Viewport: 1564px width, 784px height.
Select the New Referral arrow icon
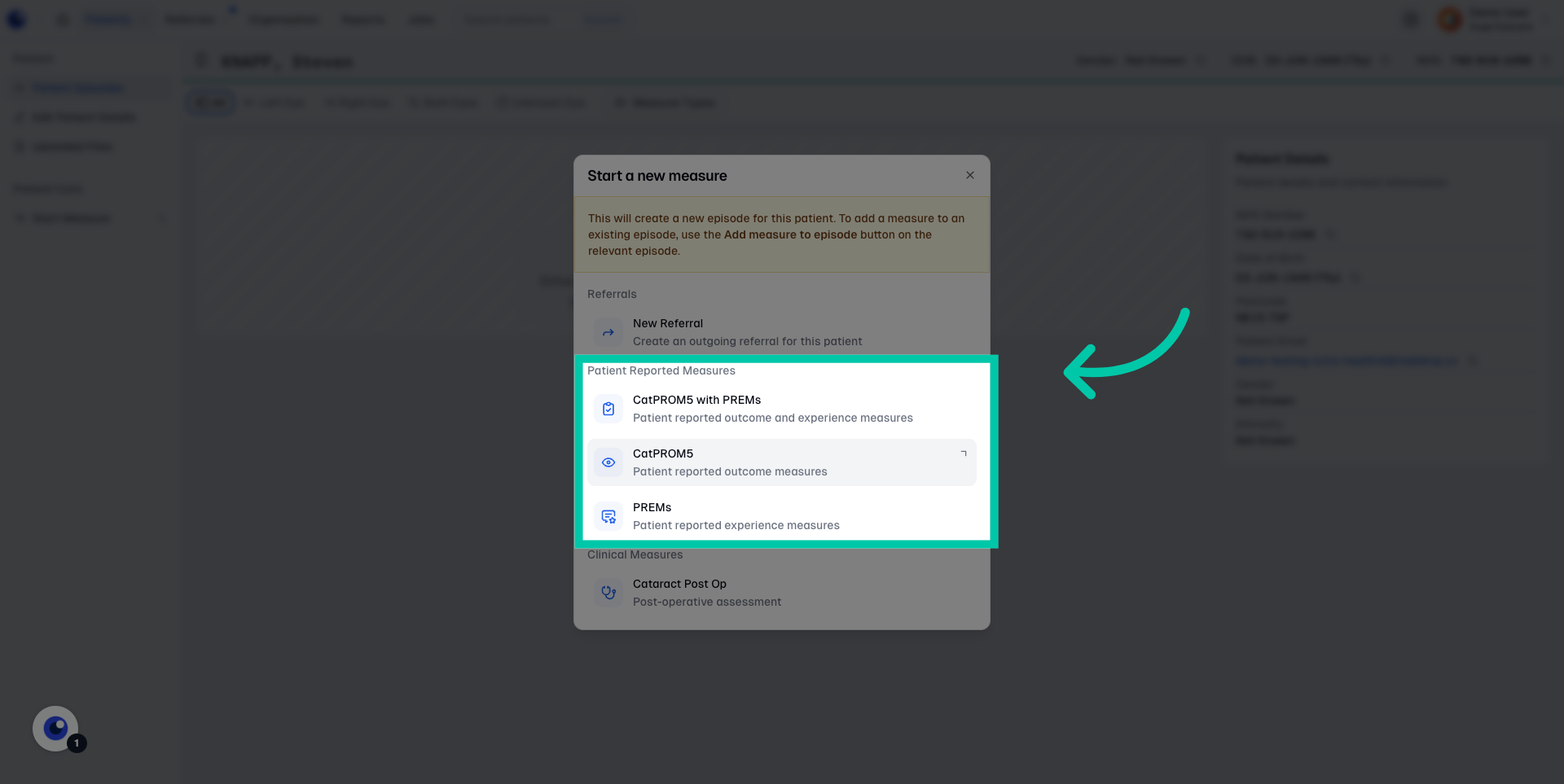tap(608, 332)
